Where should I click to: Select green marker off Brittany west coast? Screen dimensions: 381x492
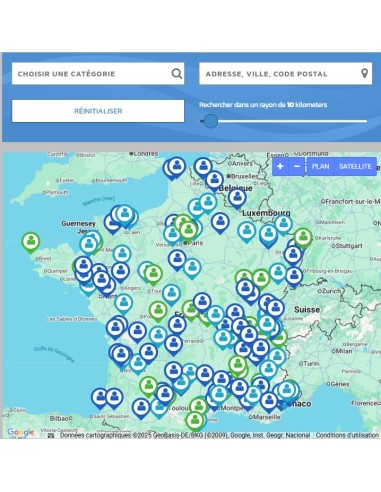tap(31, 242)
